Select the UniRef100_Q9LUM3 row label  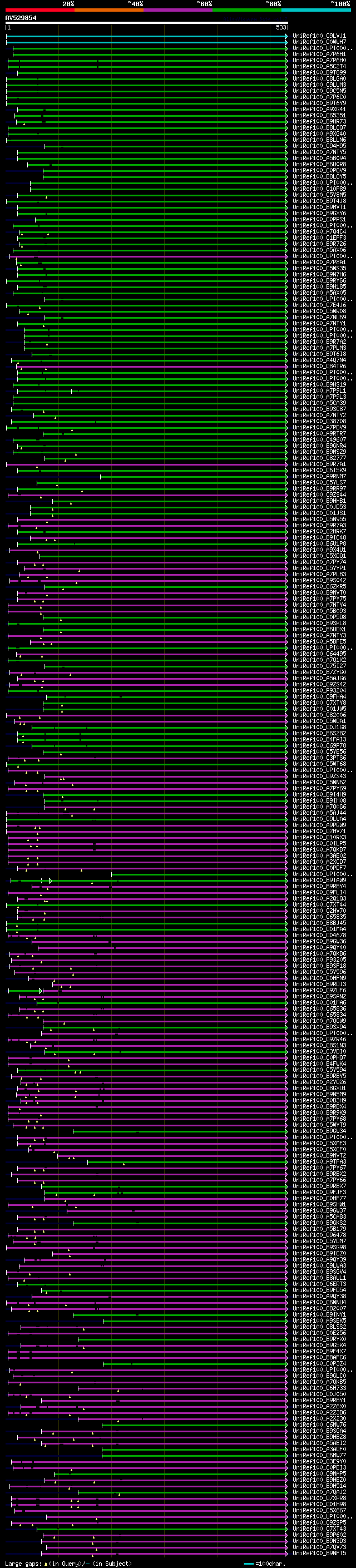(x=319, y=85)
